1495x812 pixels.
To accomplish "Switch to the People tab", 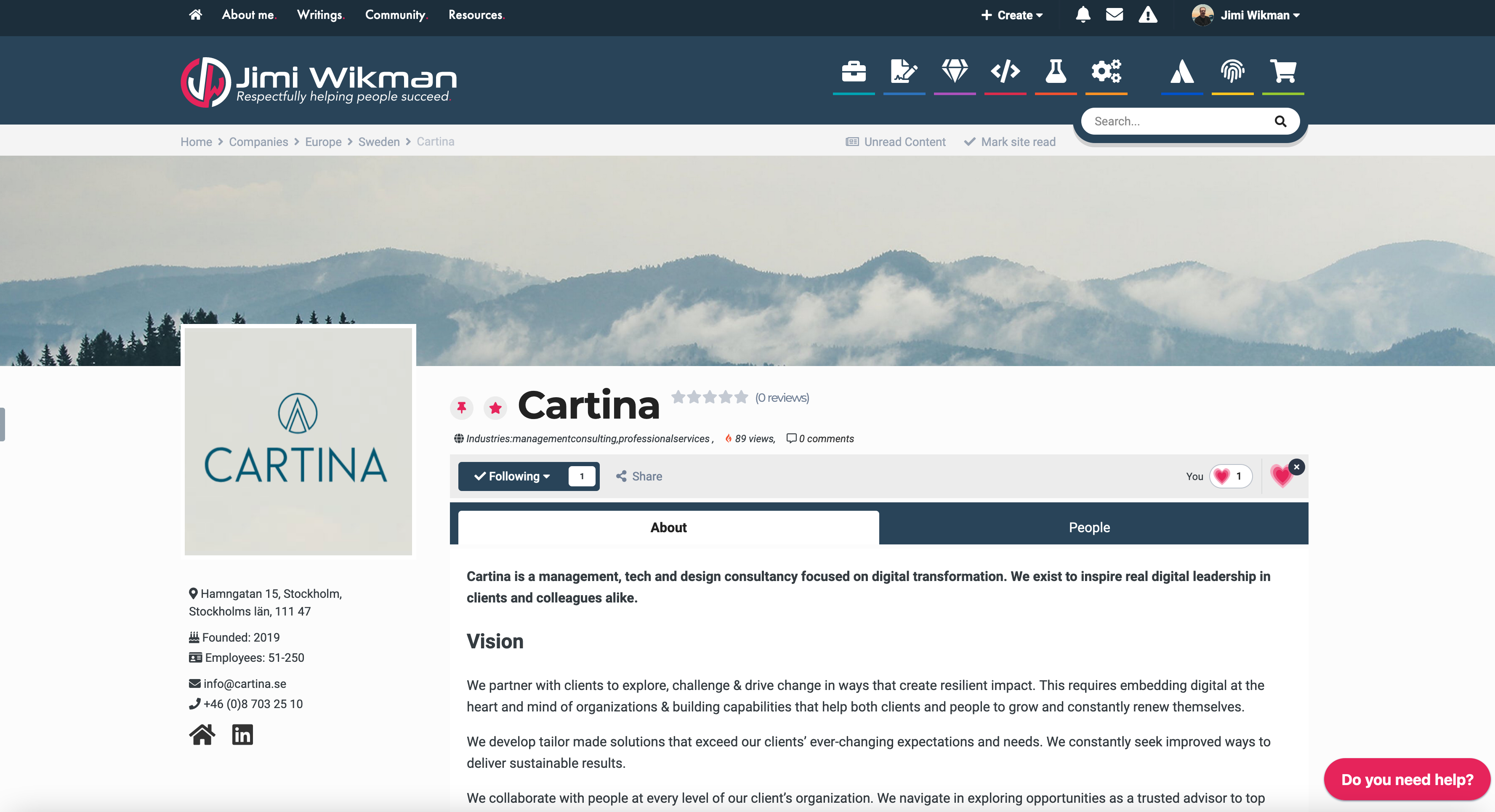I will (1089, 527).
